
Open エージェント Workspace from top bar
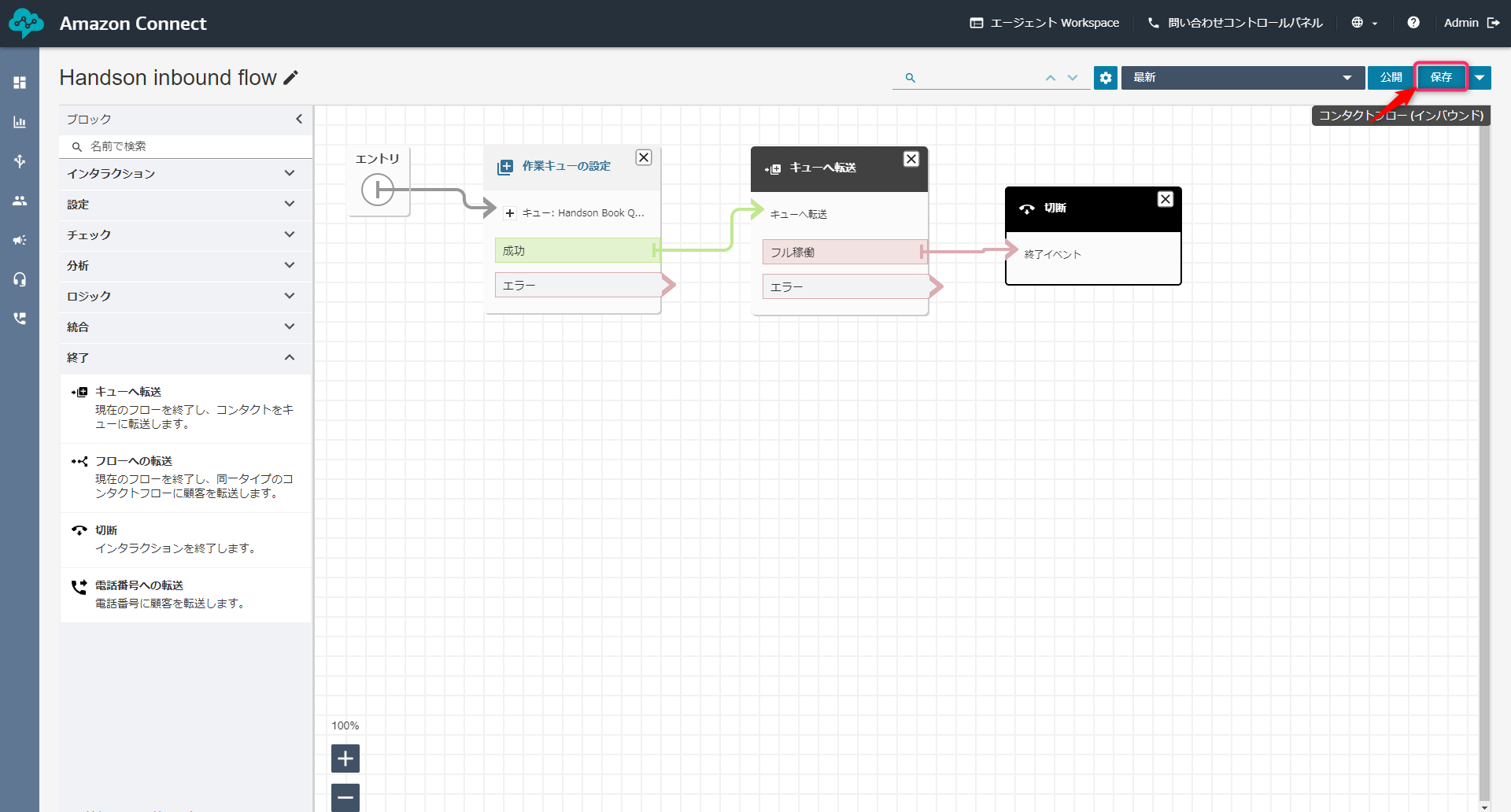tap(1044, 23)
